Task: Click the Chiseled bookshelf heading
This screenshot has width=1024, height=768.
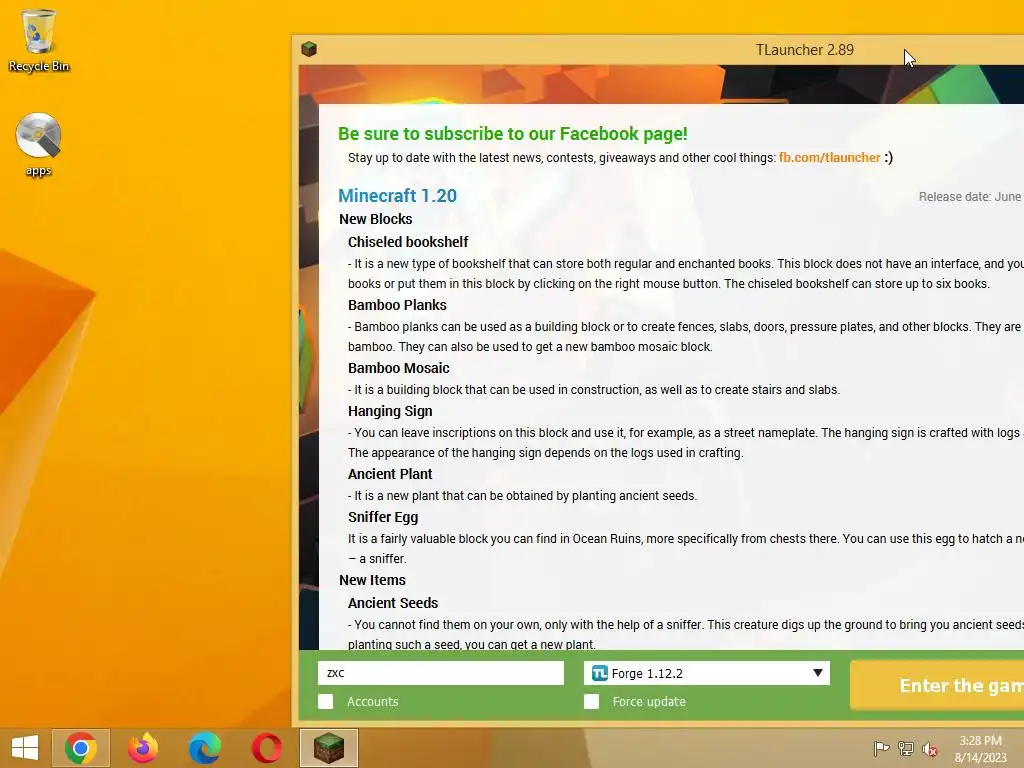Action: point(408,242)
